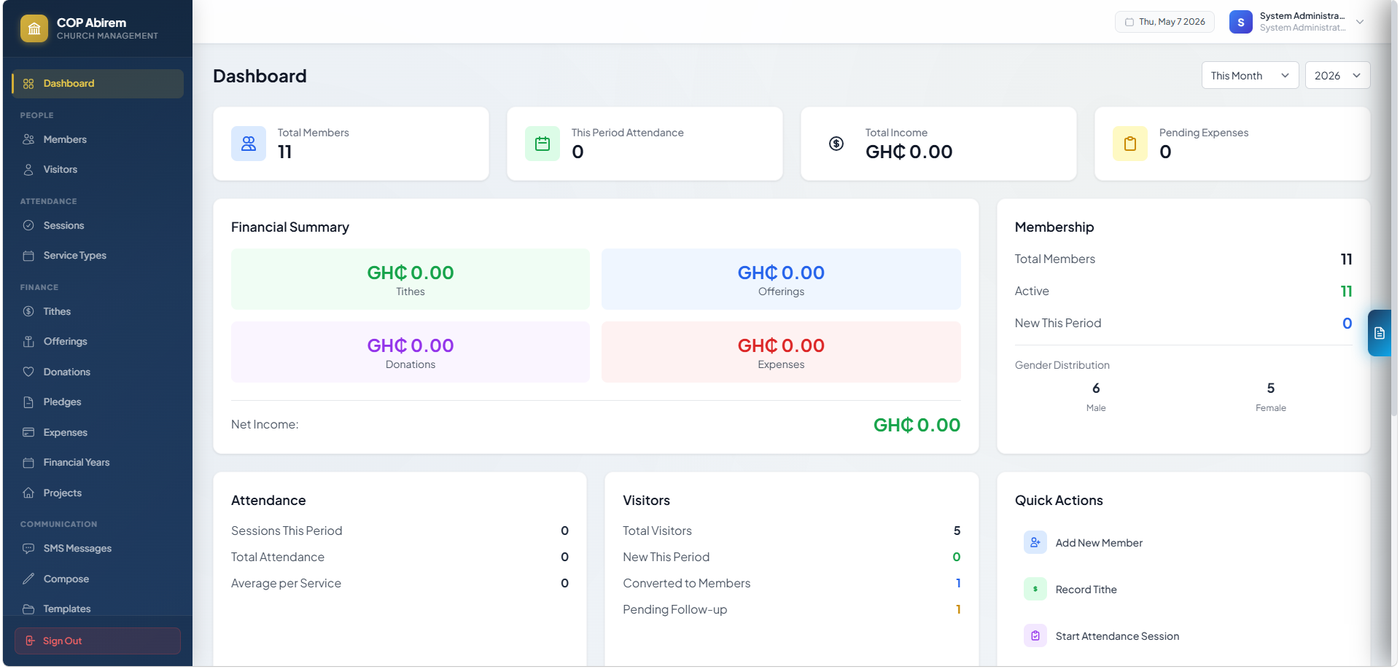Screen dimensions: 1400x669
Task: Open the This Month period dropdown
Action: coord(1250,76)
